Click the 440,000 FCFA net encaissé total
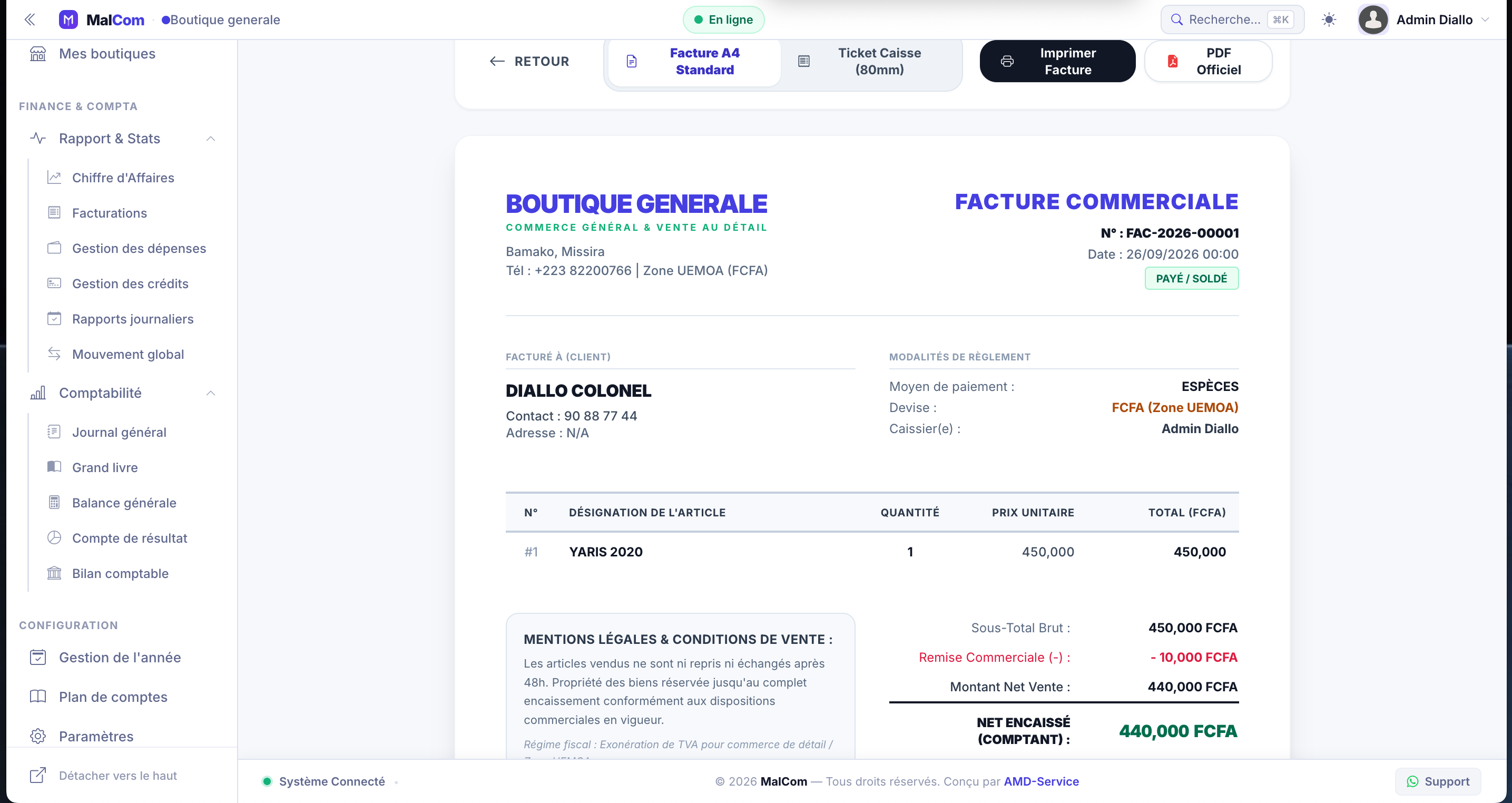Viewport: 1512px width, 803px height. click(x=1178, y=731)
